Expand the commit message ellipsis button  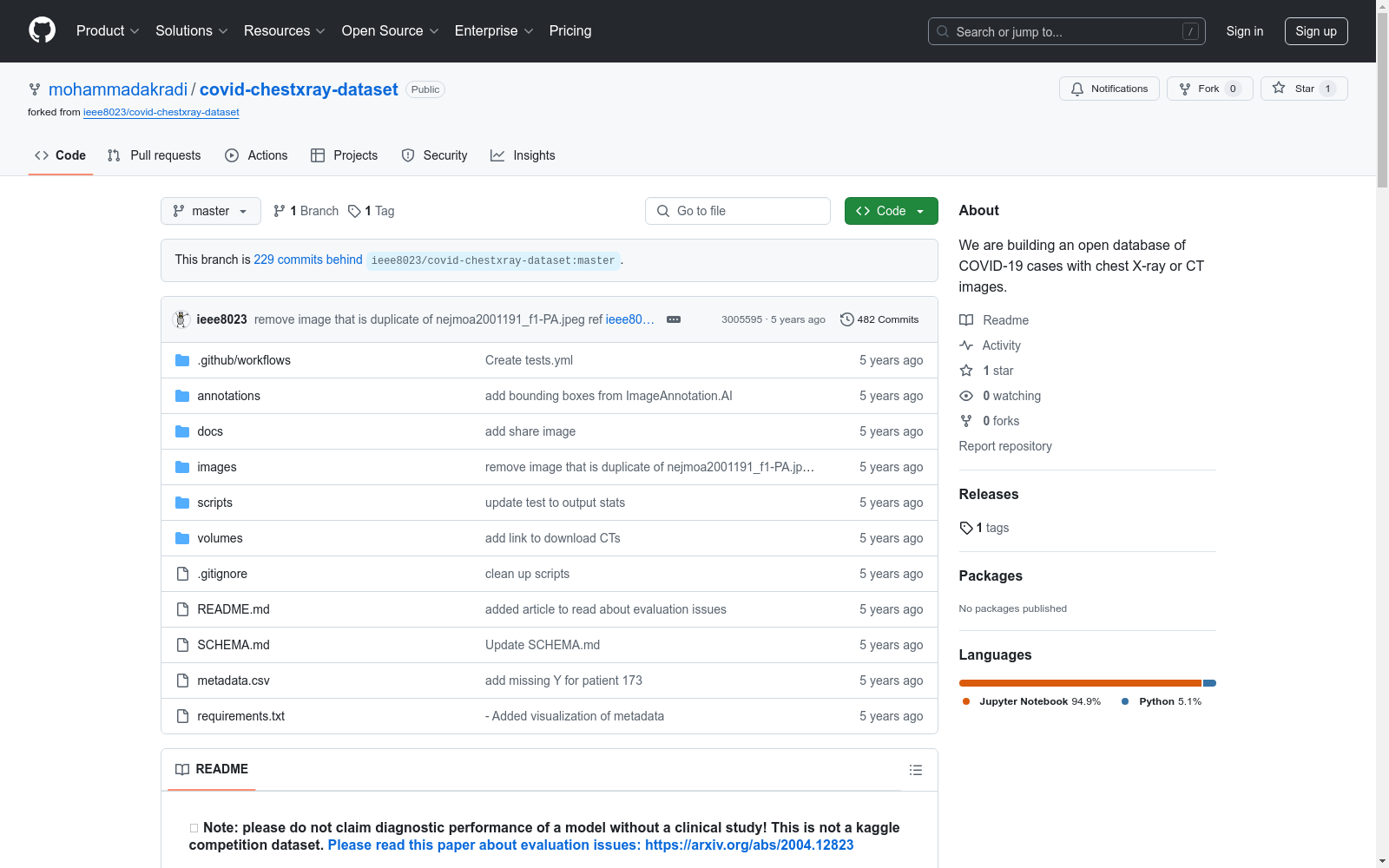tap(674, 319)
